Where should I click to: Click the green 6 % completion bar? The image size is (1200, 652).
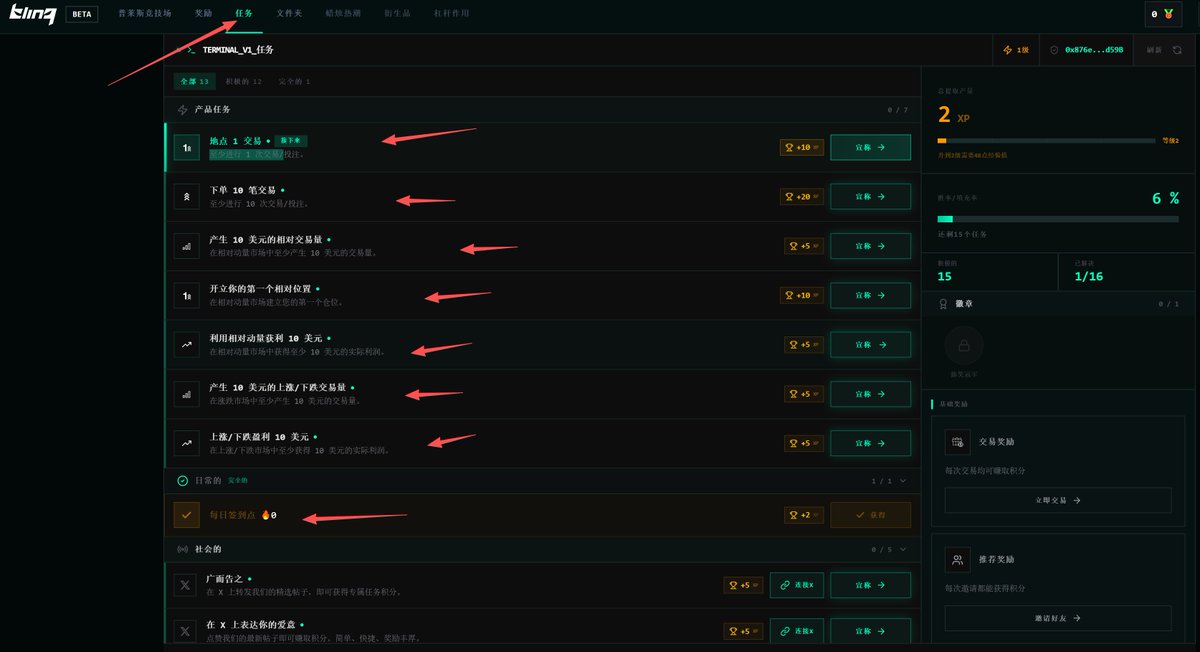(1058, 218)
